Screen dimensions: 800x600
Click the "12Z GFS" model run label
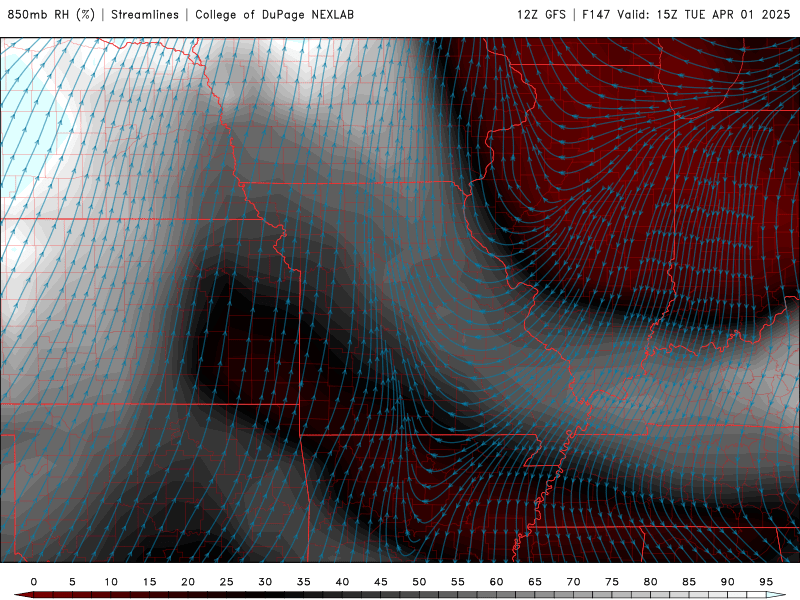[x=541, y=14]
